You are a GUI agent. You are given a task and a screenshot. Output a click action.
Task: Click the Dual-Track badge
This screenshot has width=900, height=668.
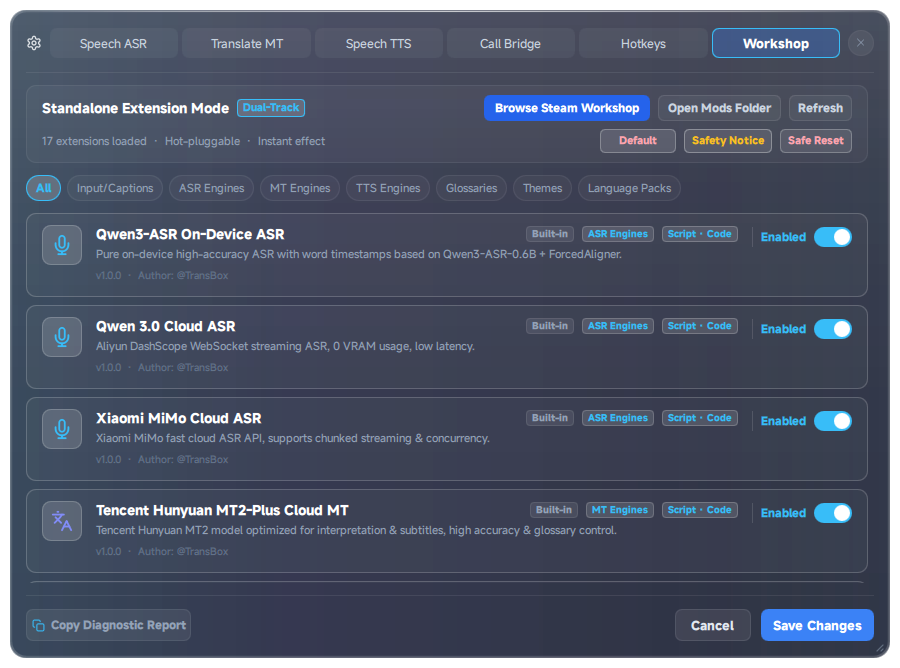pyautogui.click(x=271, y=108)
